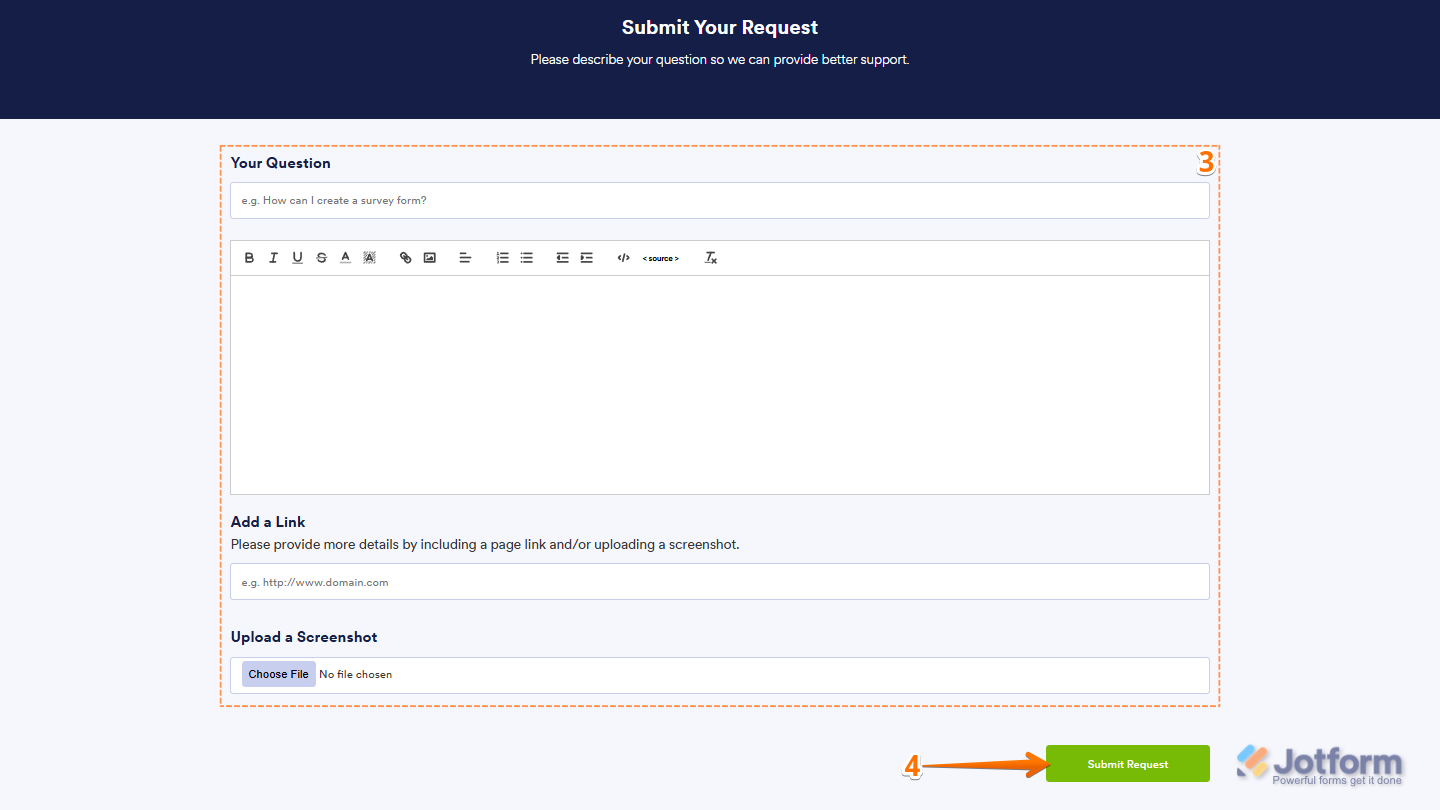The image size is (1440, 810).
Task: Insert a code snippet block
Action: [623, 257]
